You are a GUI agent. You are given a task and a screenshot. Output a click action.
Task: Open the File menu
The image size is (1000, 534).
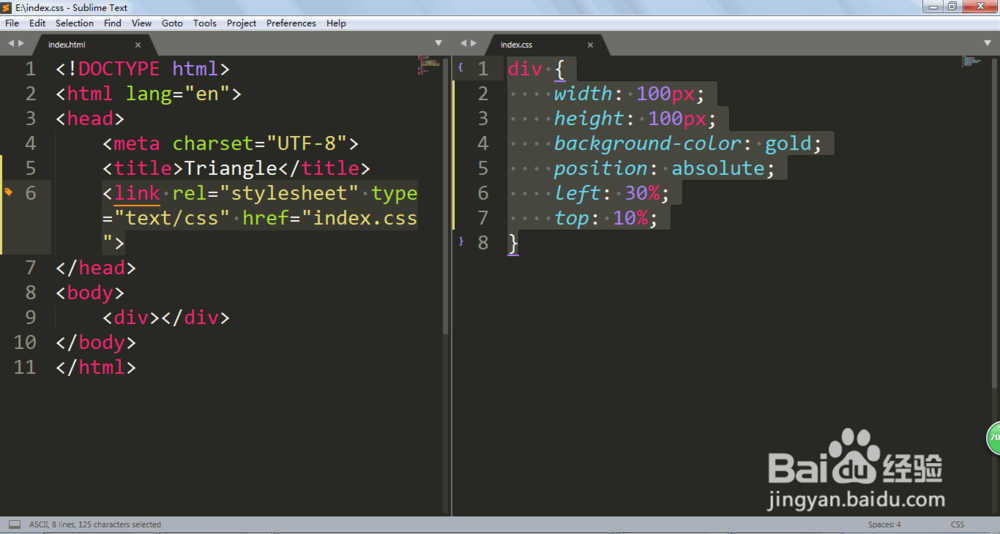(12, 23)
